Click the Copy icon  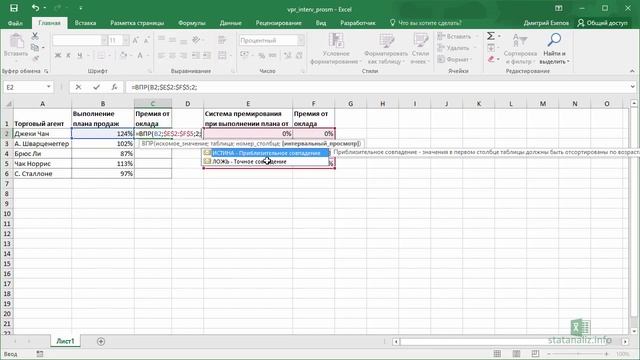tap(35, 48)
